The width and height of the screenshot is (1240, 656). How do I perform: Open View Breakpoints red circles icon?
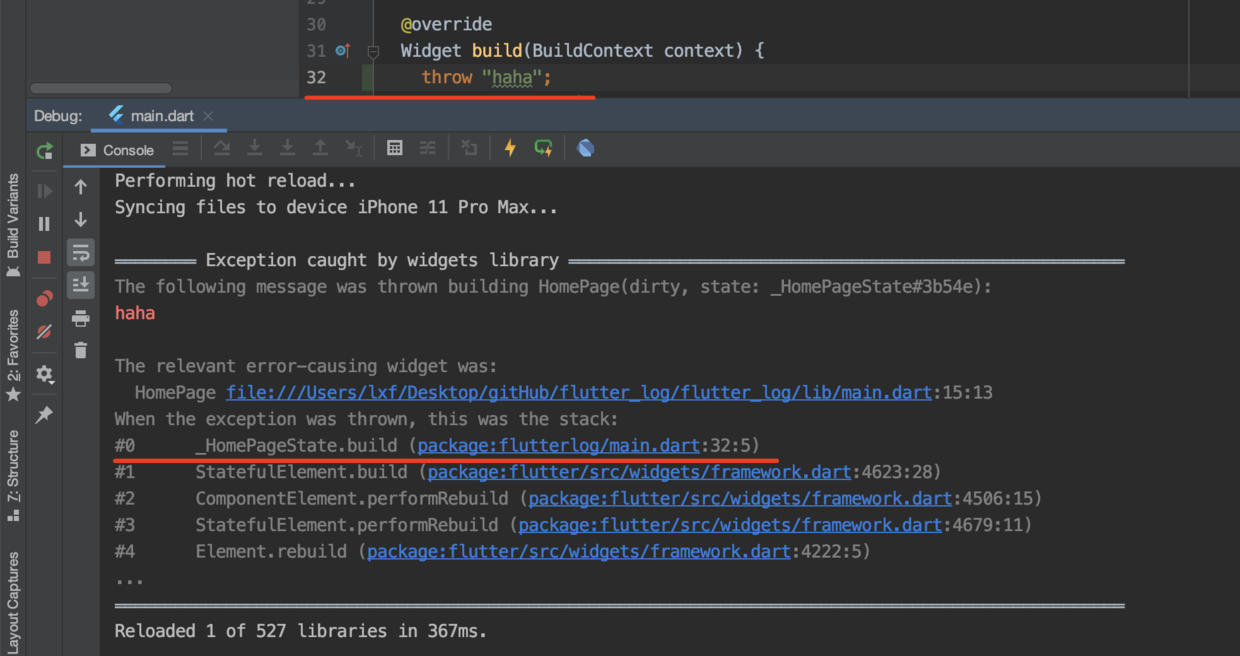[x=44, y=299]
